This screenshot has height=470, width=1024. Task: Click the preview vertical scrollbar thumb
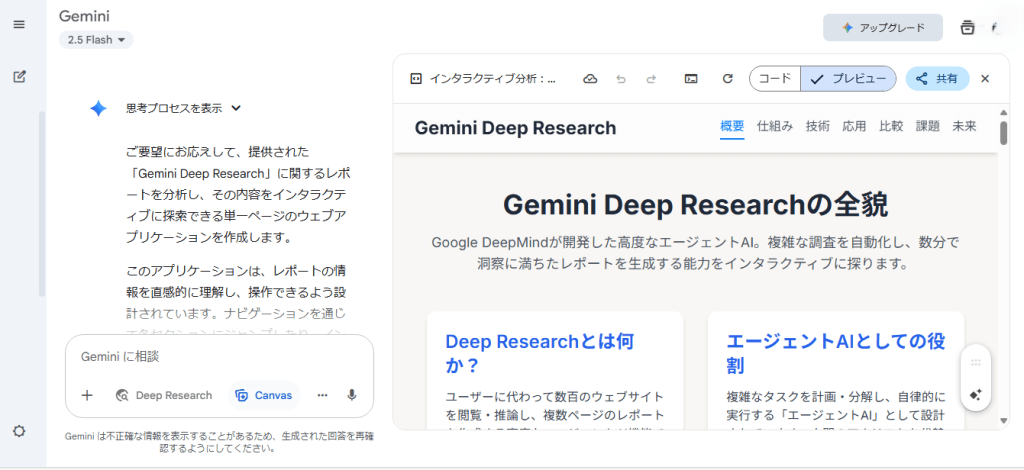click(1004, 133)
